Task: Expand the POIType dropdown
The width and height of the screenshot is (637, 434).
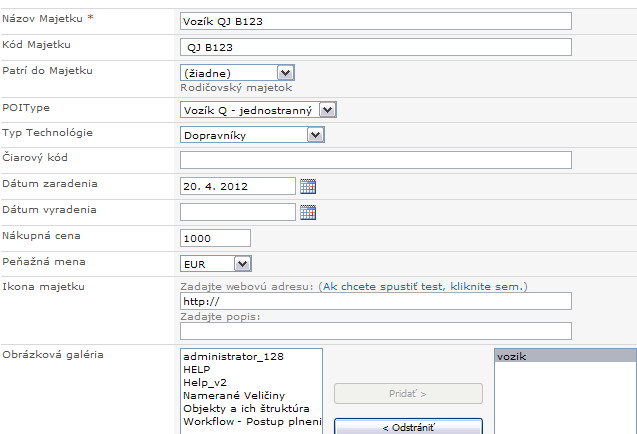Action: click(x=258, y=110)
